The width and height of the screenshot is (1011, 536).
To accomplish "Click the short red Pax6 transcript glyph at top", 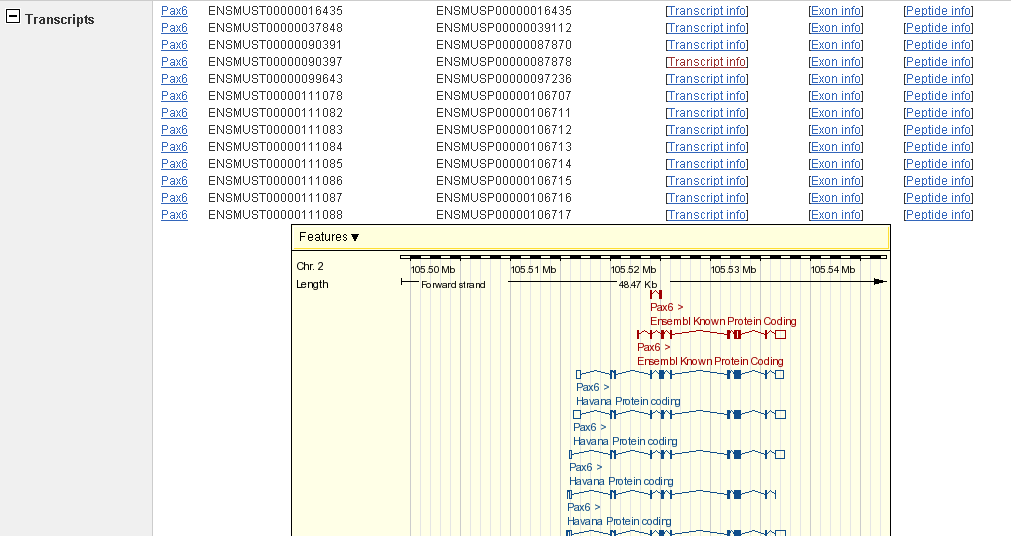I will click(655, 294).
